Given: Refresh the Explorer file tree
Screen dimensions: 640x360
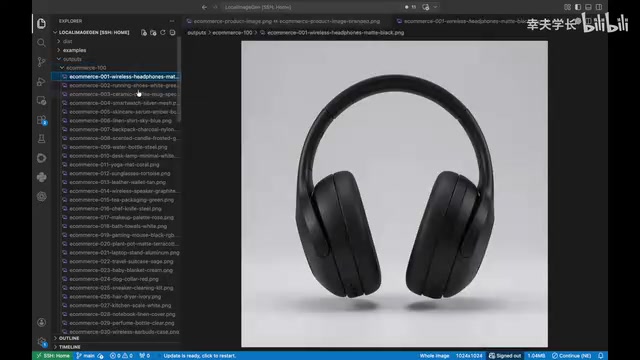Looking at the screenshot, I should (x=162, y=32).
